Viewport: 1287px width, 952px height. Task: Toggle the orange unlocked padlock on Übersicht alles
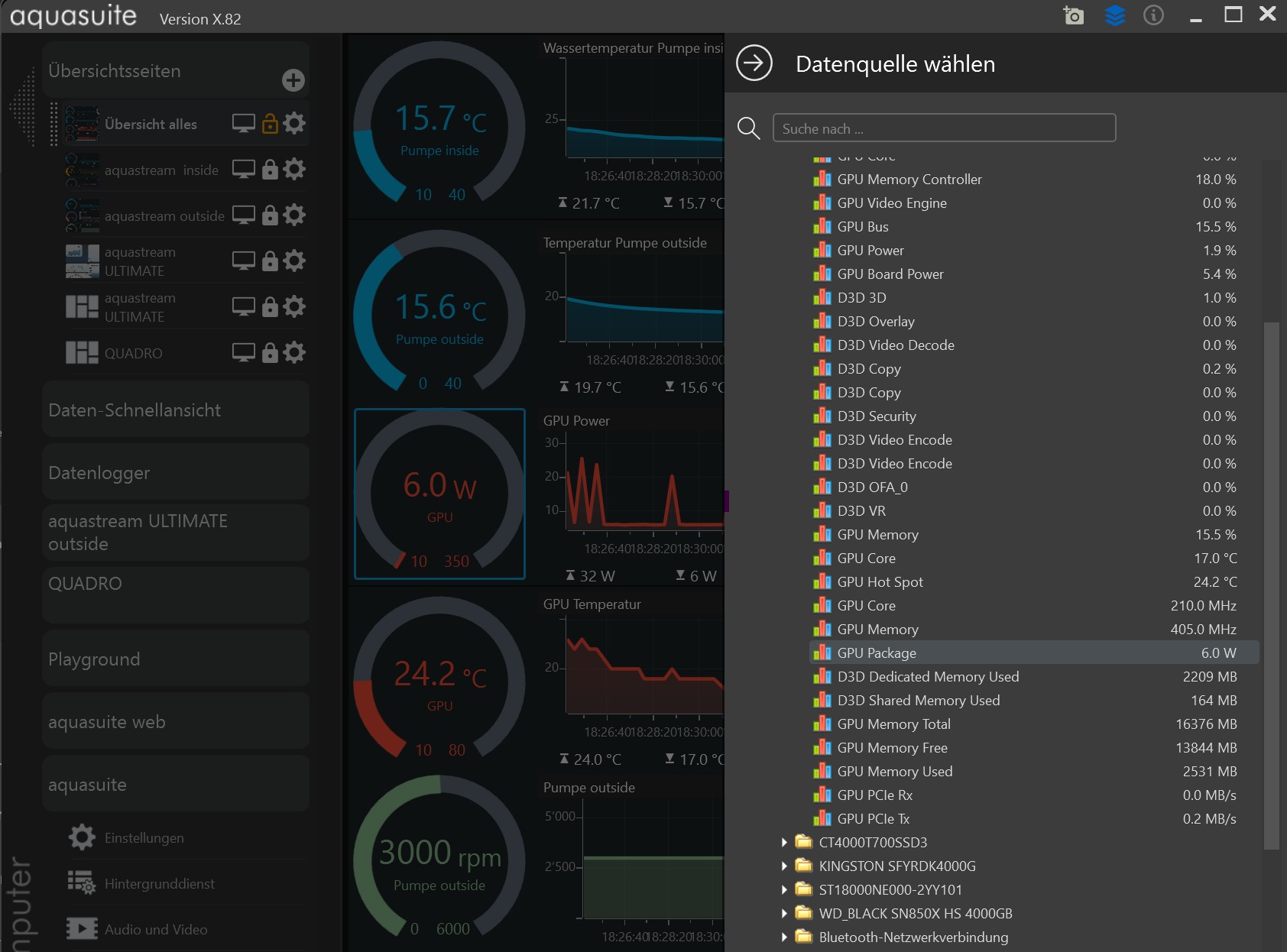tap(270, 124)
